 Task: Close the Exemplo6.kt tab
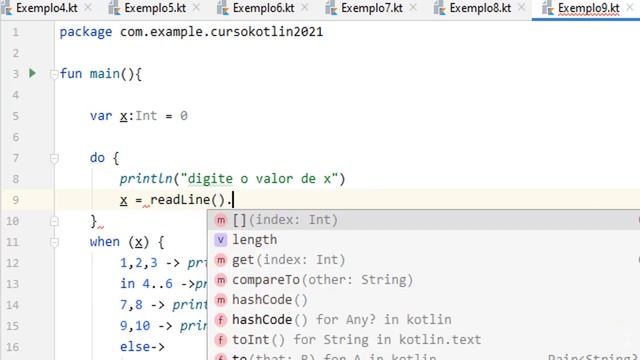(305, 8)
